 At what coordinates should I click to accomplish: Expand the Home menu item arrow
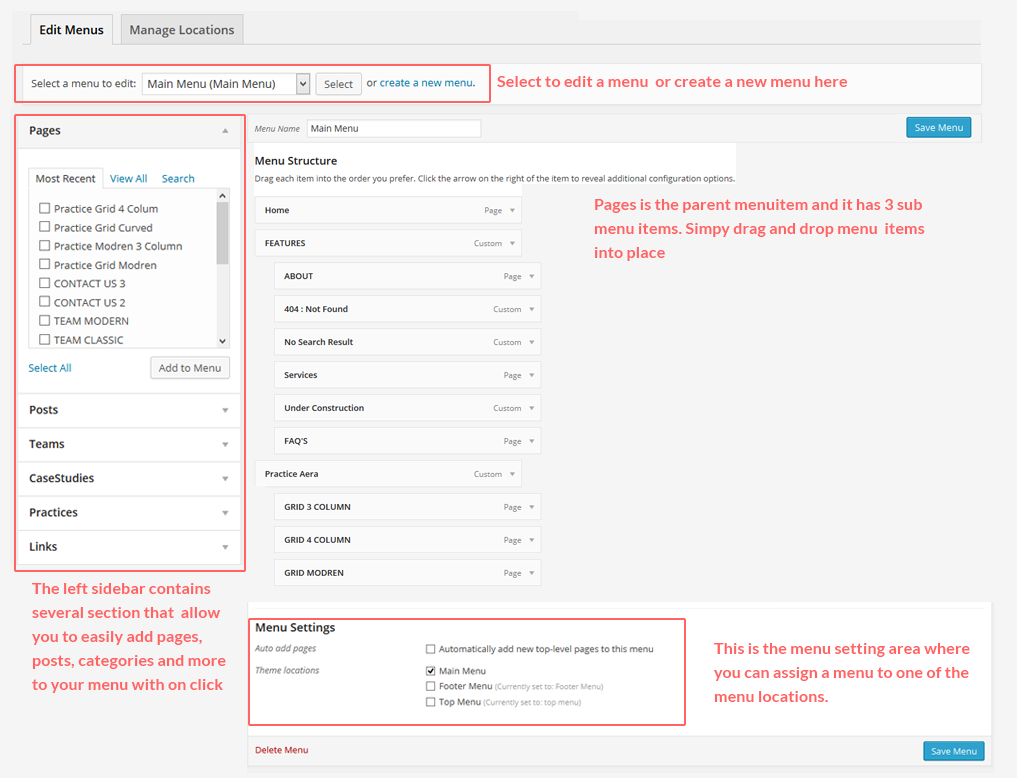(512, 211)
